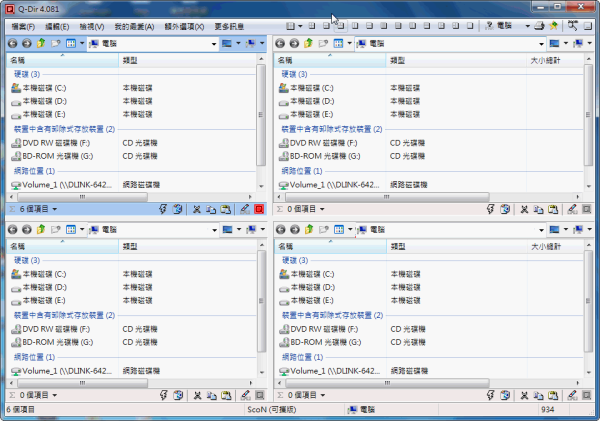
Task: Paste into the upper-right pane
Action: [x=553, y=209]
